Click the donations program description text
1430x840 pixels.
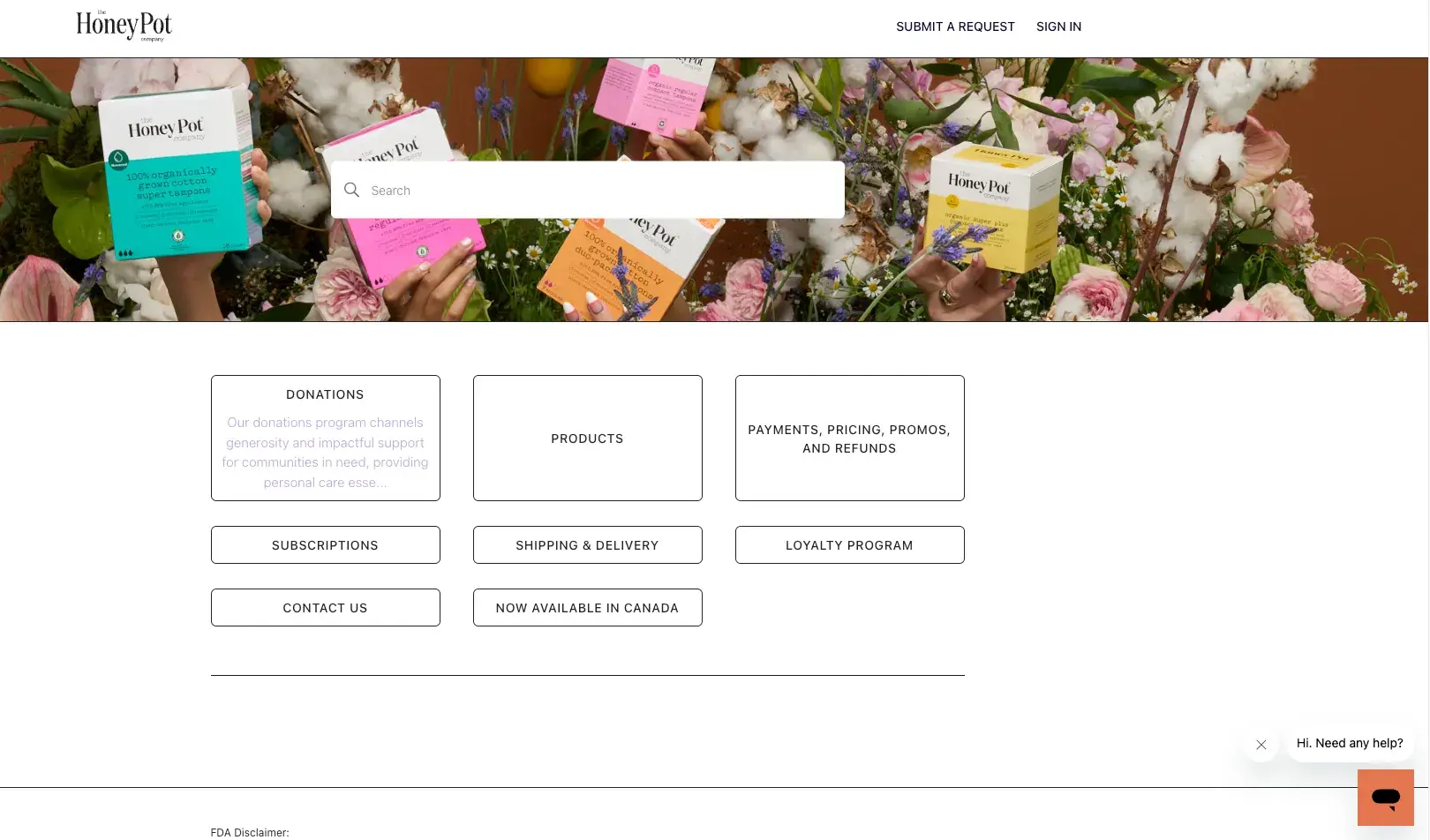point(325,452)
